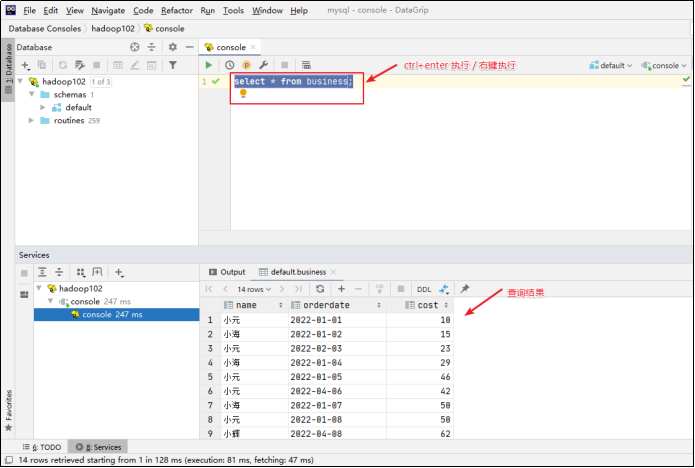Screen dimensions: 695x468
Task: Run the query with Execute button
Action: (x=208, y=65)
